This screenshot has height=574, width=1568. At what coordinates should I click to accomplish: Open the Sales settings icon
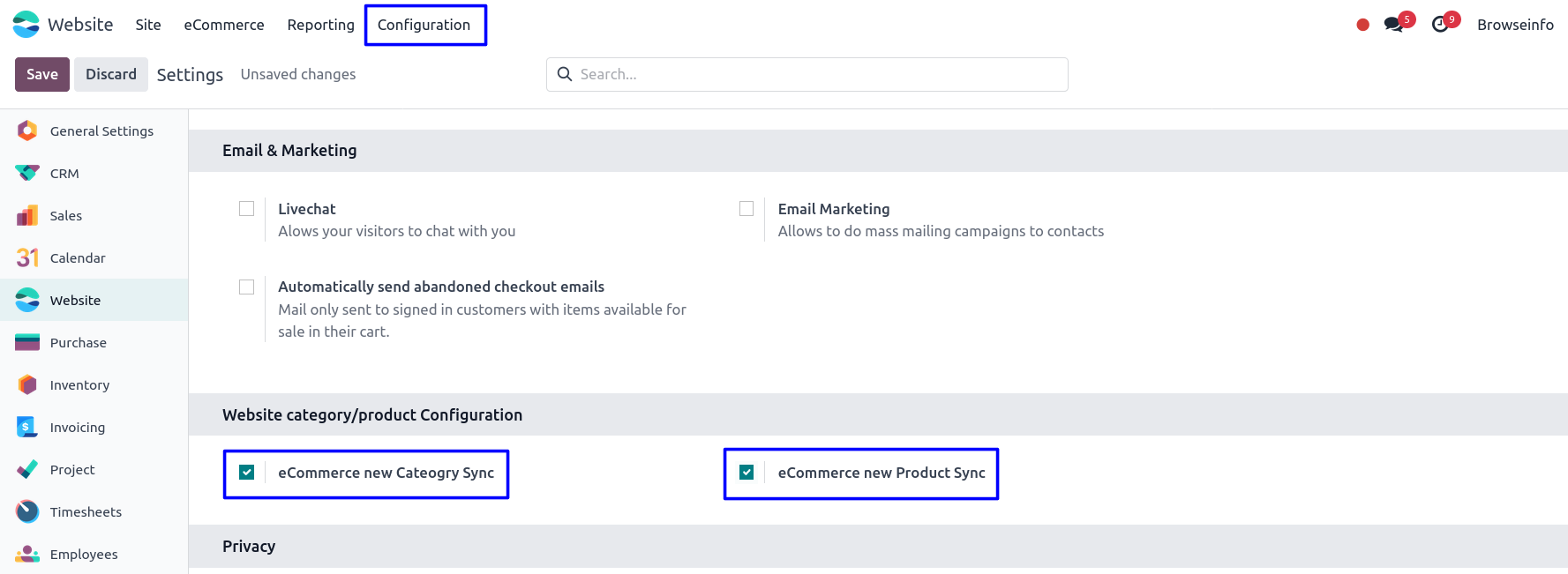pos(27,216)
